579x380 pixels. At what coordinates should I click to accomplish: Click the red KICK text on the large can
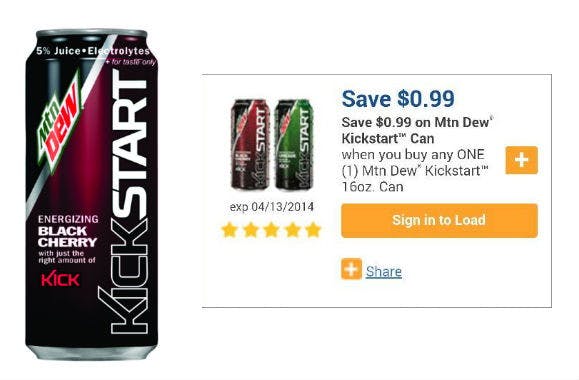60,279
